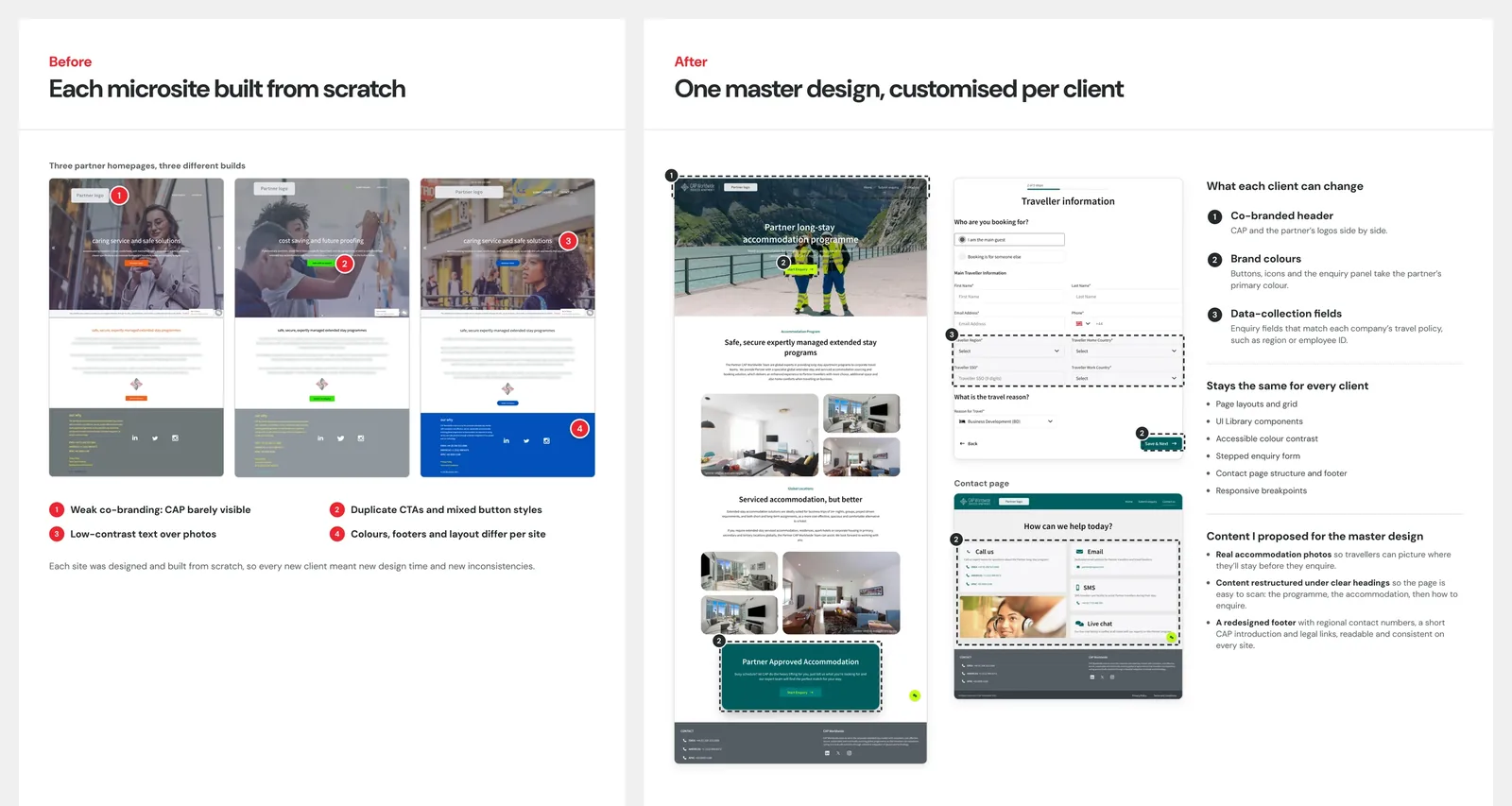Click the Call us phone icon
Image resolution: width=1512 pixels, height=806 pixels.
click(968, 552)
